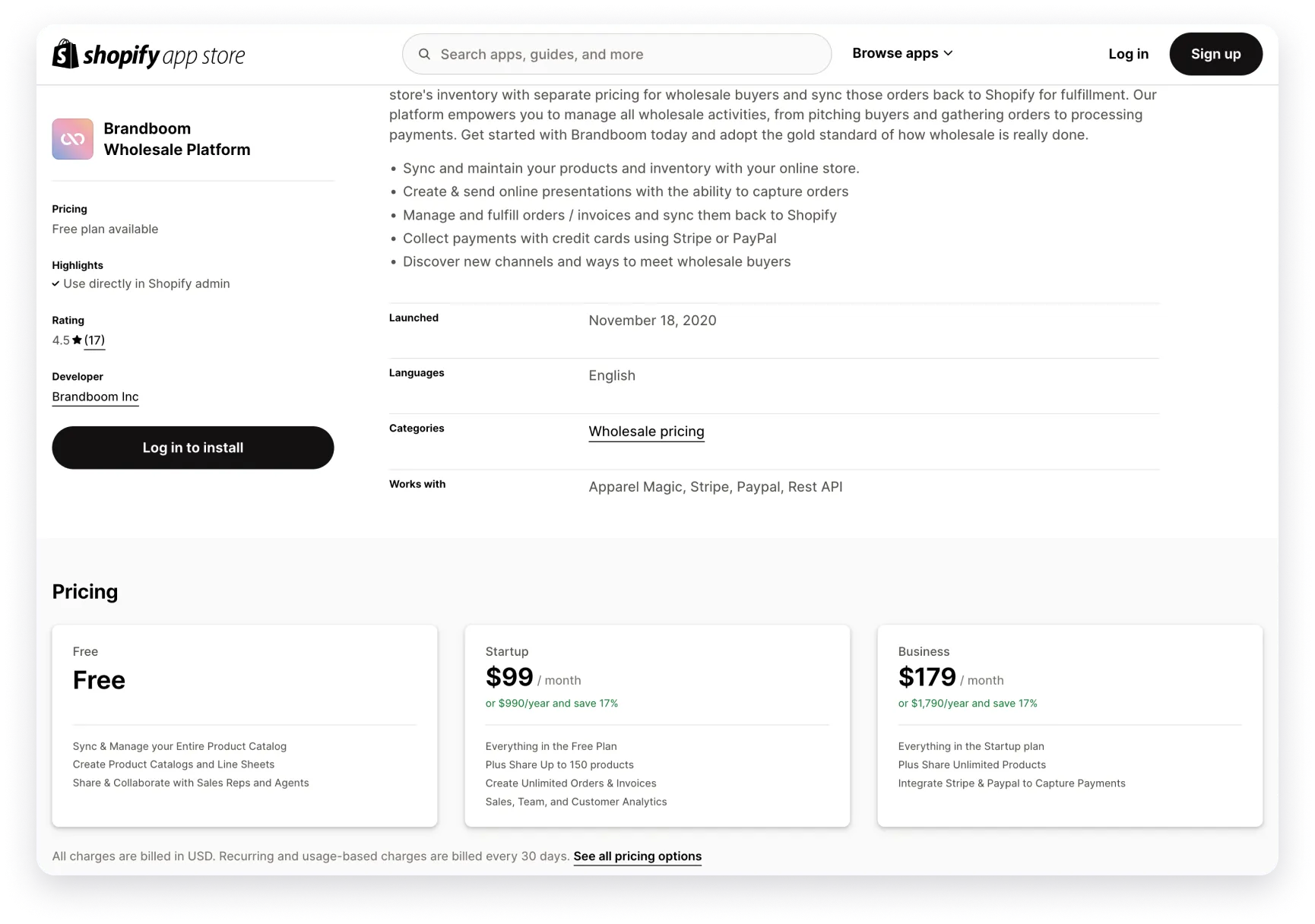Click 'or $990/year and save 17%' text

pyautogui.click(x=552, y=704)
